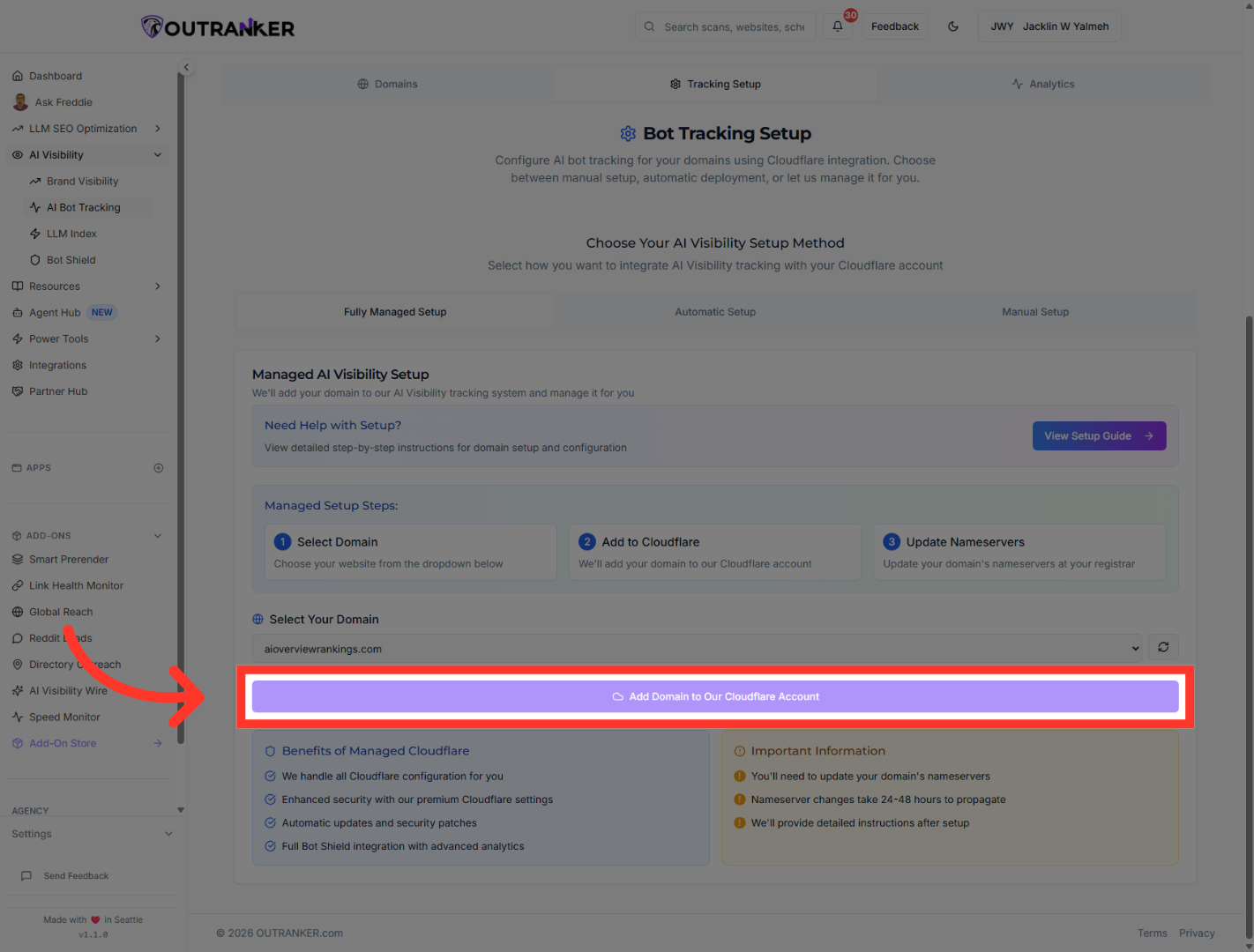Viewport: 1254px width, 952px height.
Task: Toggle dark mode with the moon icon
Action: point(953,26)
